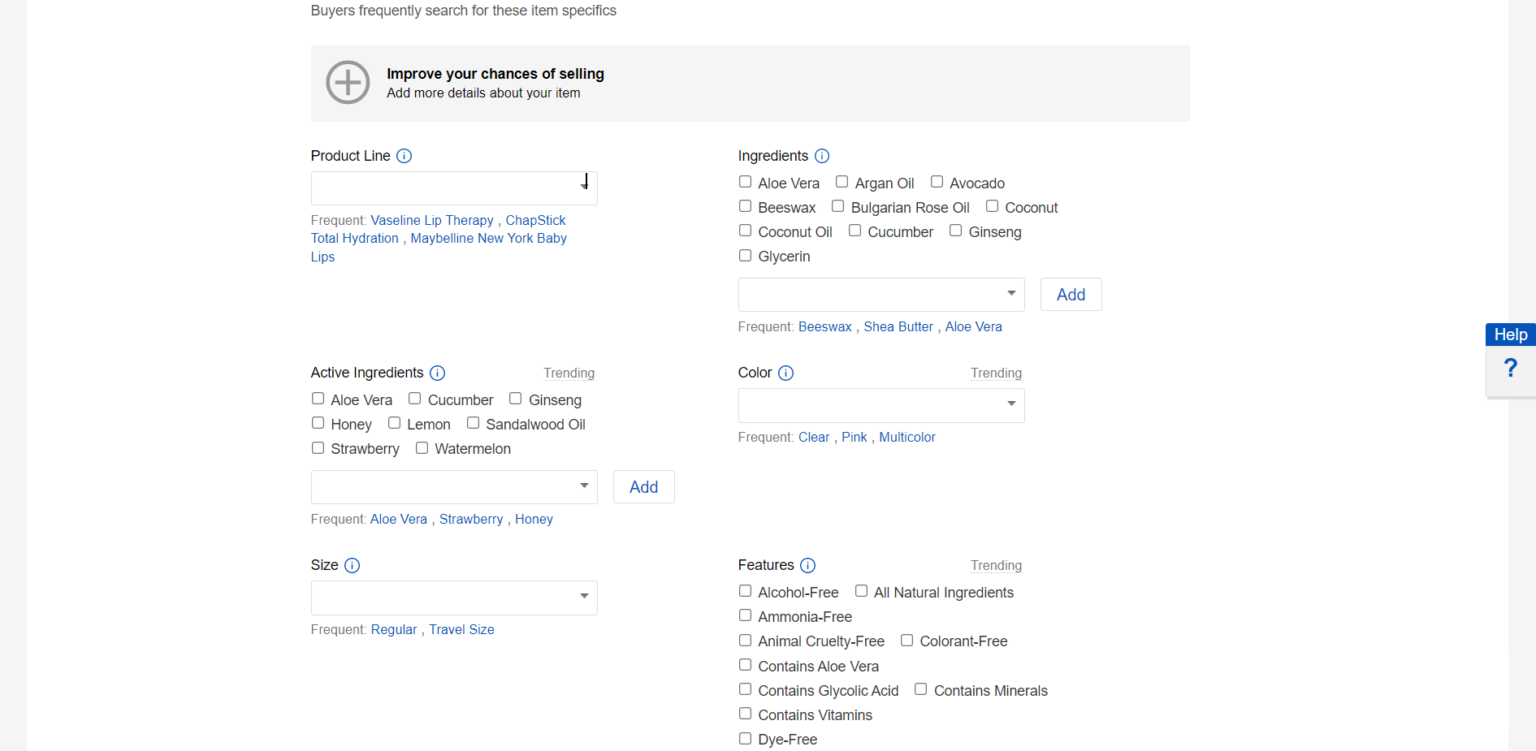Image resolution: width=1536 pixels, height=751 pixels.
Task: Choose frequent Travel Size link
Action: click(461, 629)
